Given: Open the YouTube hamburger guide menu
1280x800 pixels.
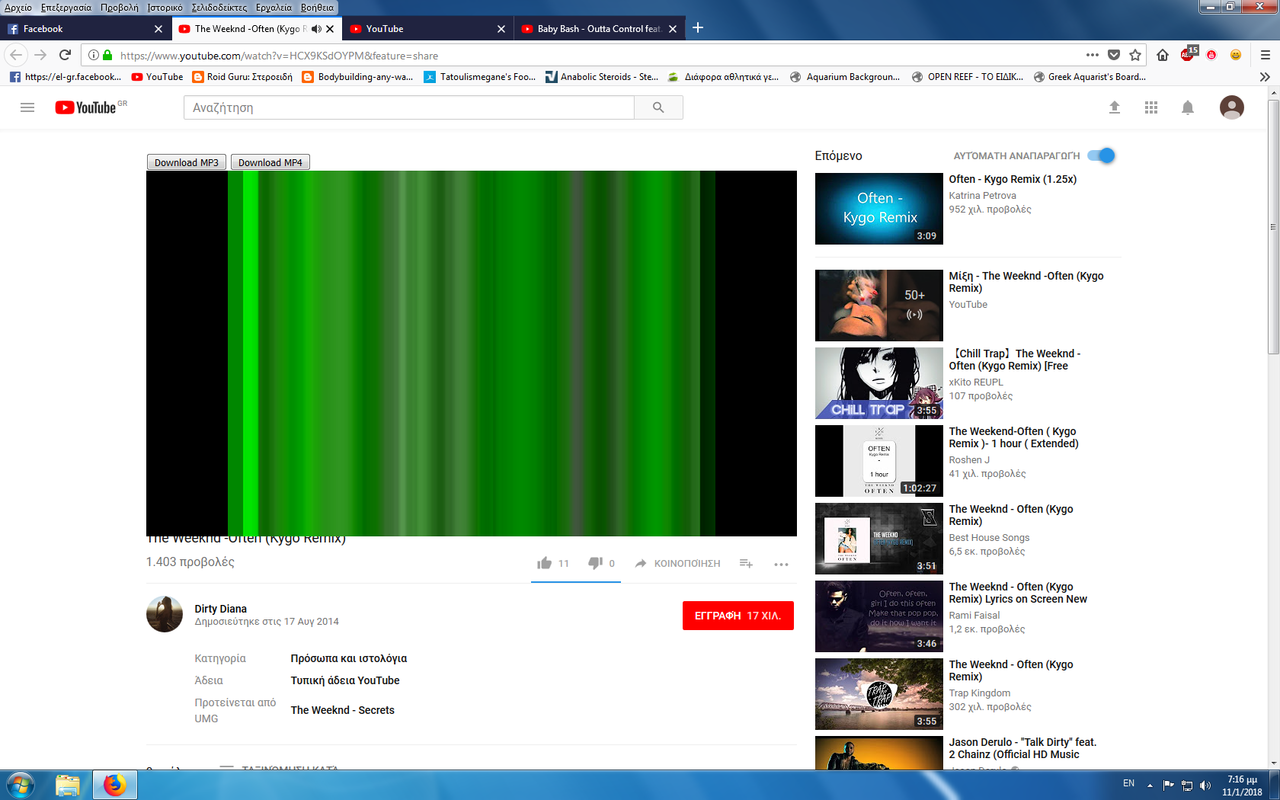Looking at the screenshot, I should (27, 108).
